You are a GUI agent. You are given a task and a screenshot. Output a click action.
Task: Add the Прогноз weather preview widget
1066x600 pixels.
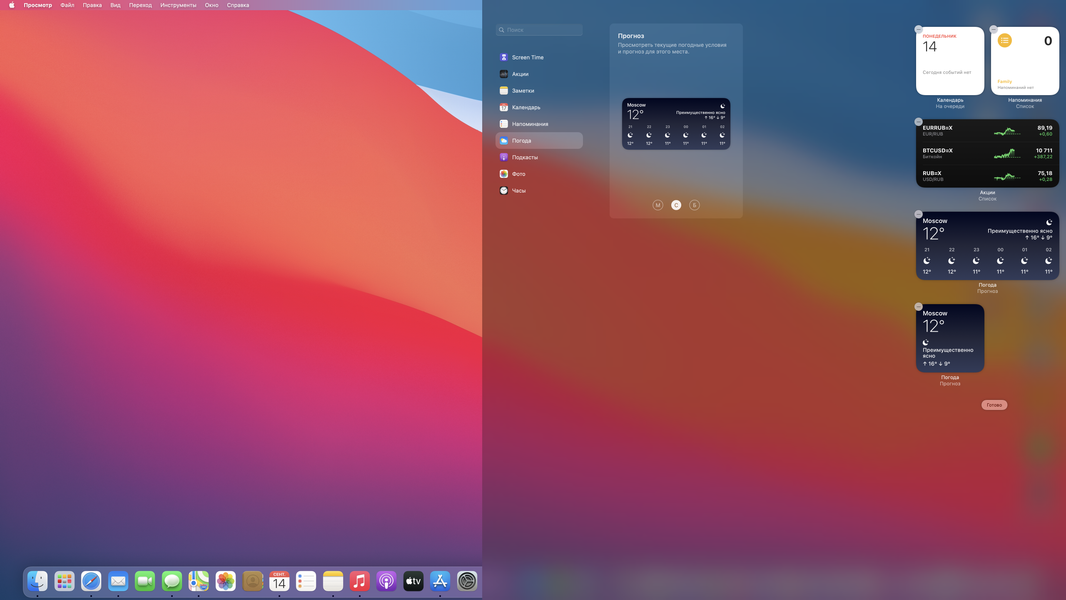point(676,124)
